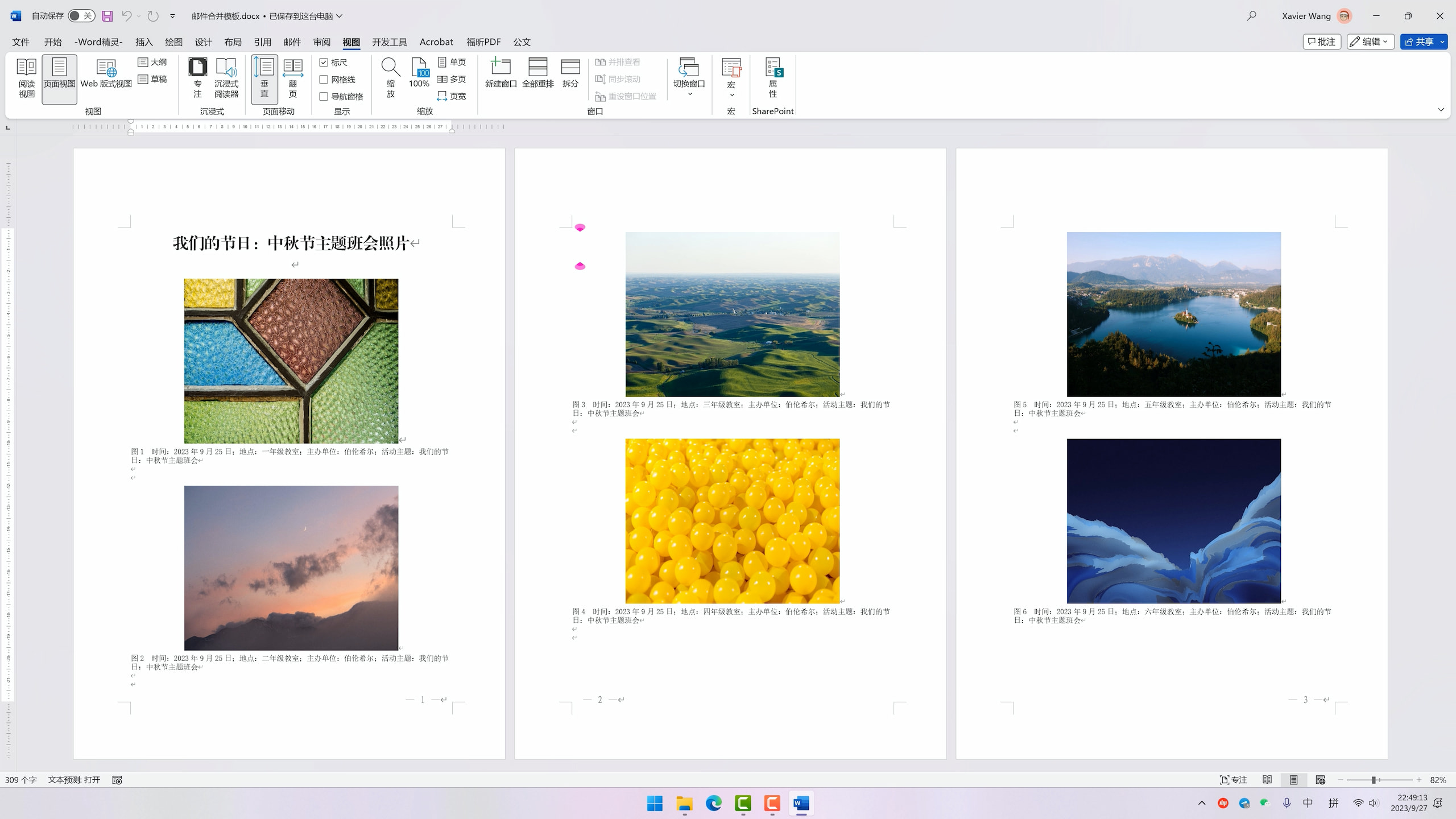This screenshot has width=1456, height=819.
Task: Open Xavier Wang account profile
Action: pos(1316,16)
